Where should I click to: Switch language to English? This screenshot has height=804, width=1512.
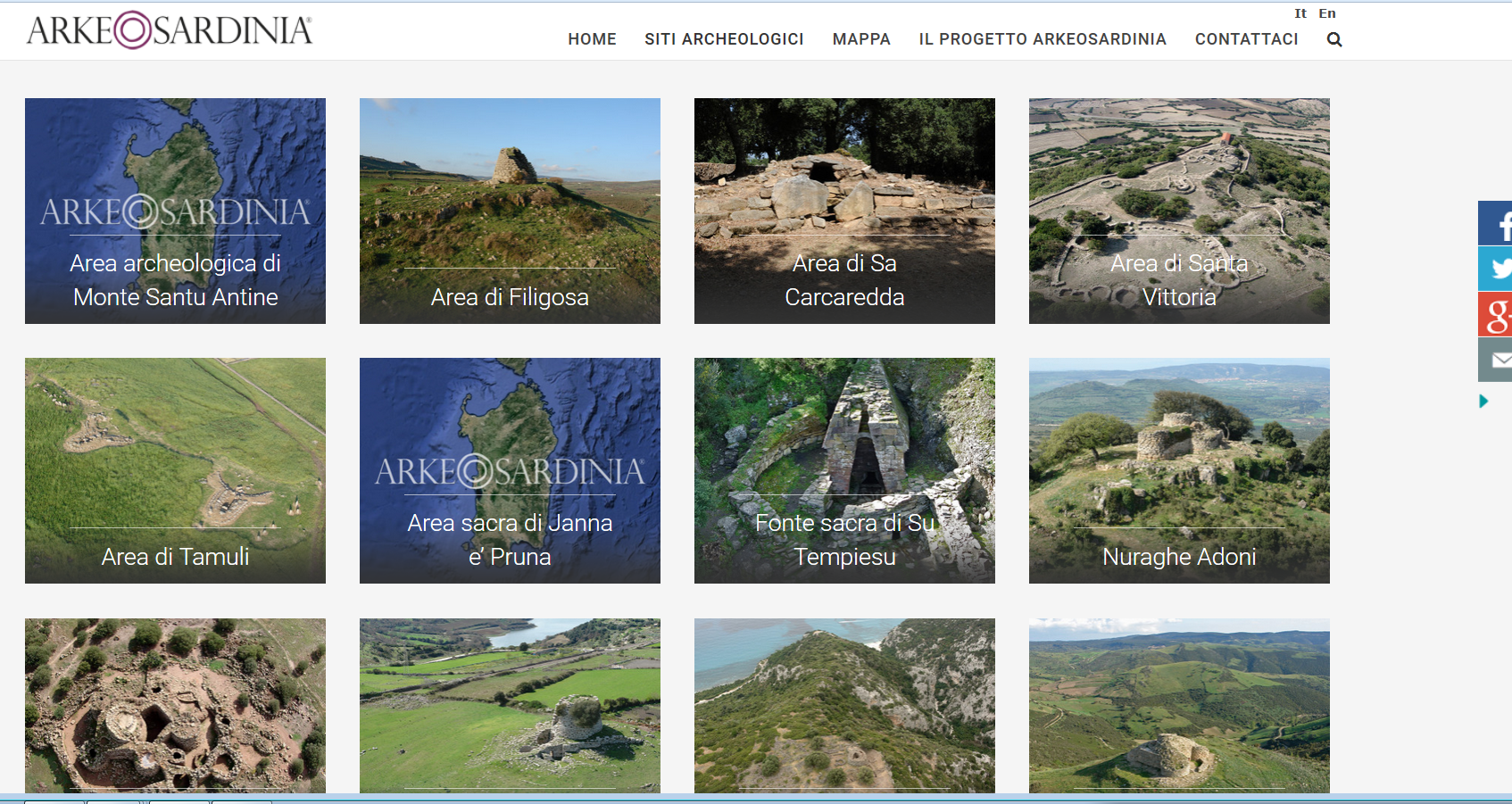click(x=1327, y=13)
